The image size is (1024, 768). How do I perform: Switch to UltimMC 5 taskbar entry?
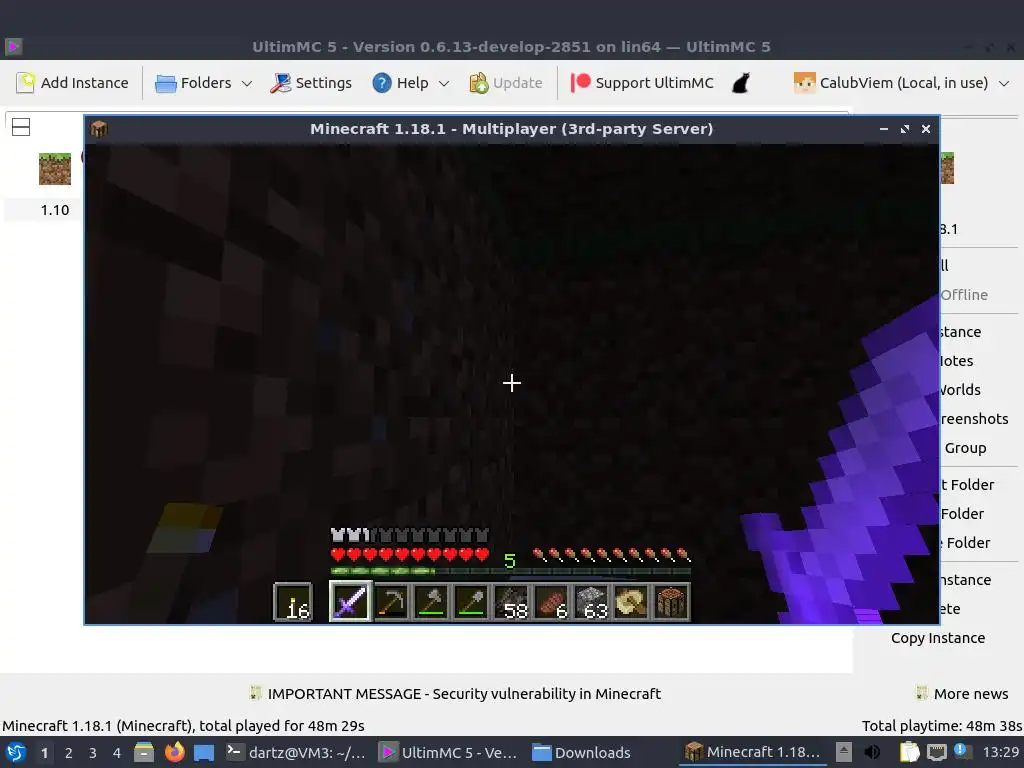click(x=450, y=752)
